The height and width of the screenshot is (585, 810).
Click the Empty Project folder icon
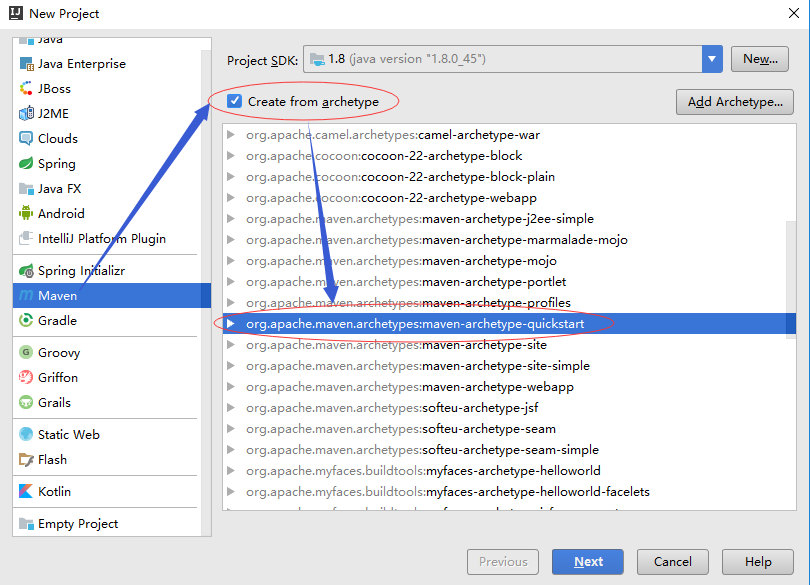coord(26,524)
